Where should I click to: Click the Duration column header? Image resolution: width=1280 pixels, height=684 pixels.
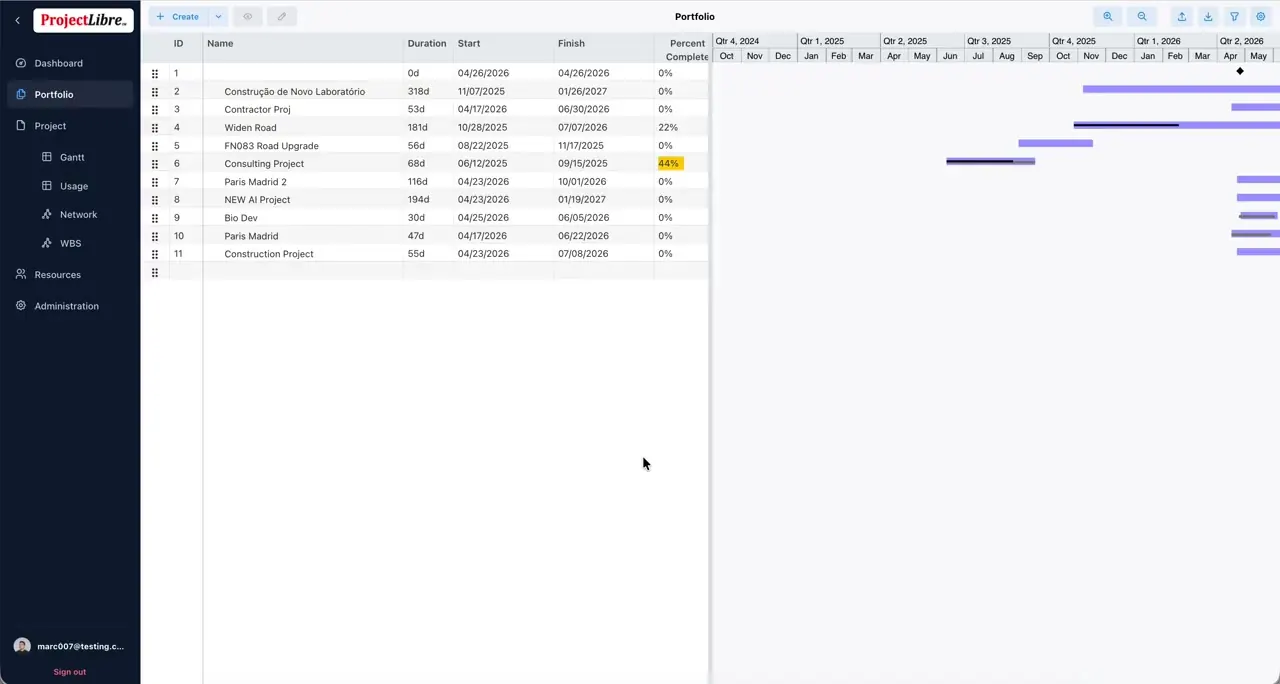click(x=427, y=44)
